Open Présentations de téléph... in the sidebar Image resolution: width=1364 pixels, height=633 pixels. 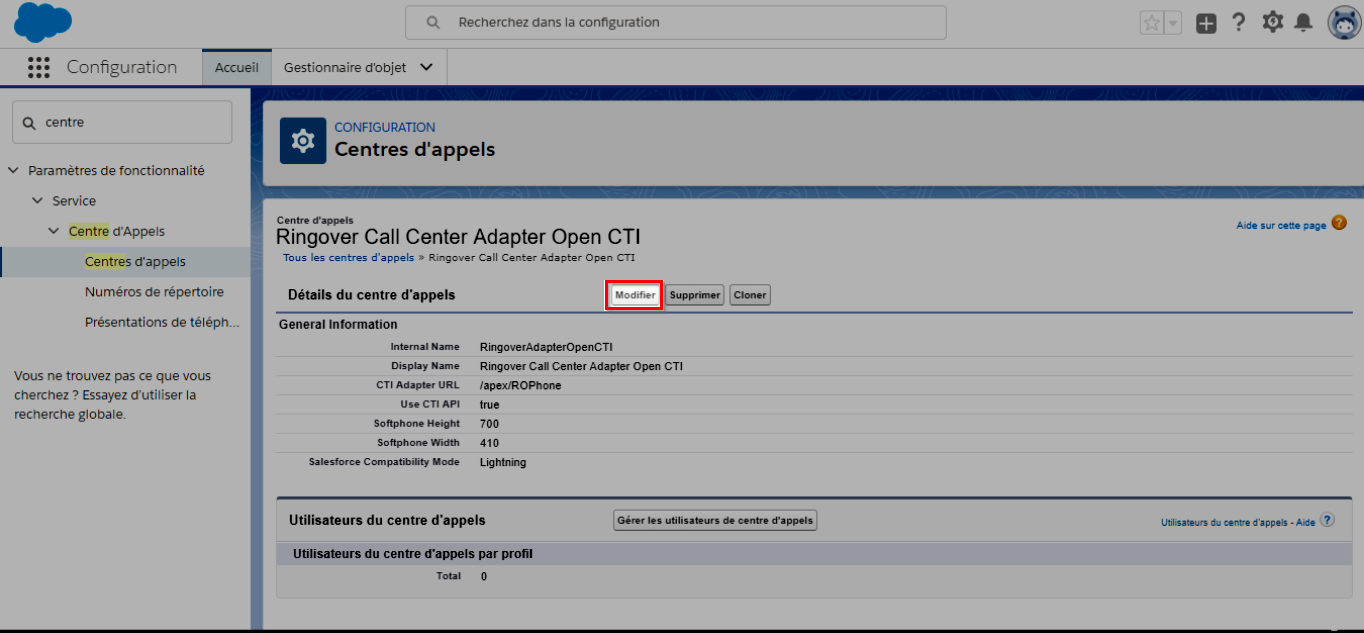pyautogui.click(x=162, y=322)
